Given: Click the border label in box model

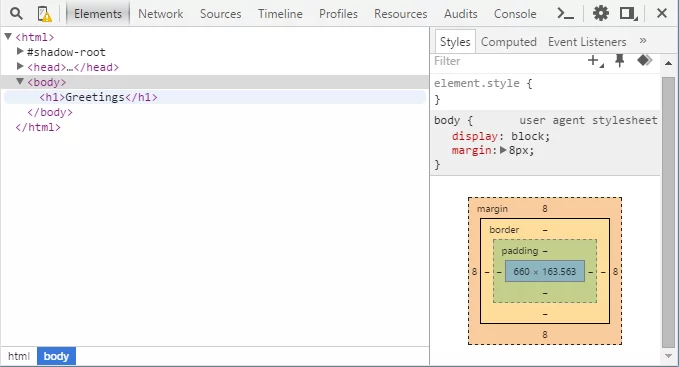Looking at the screenshot, I should point(504,230).
